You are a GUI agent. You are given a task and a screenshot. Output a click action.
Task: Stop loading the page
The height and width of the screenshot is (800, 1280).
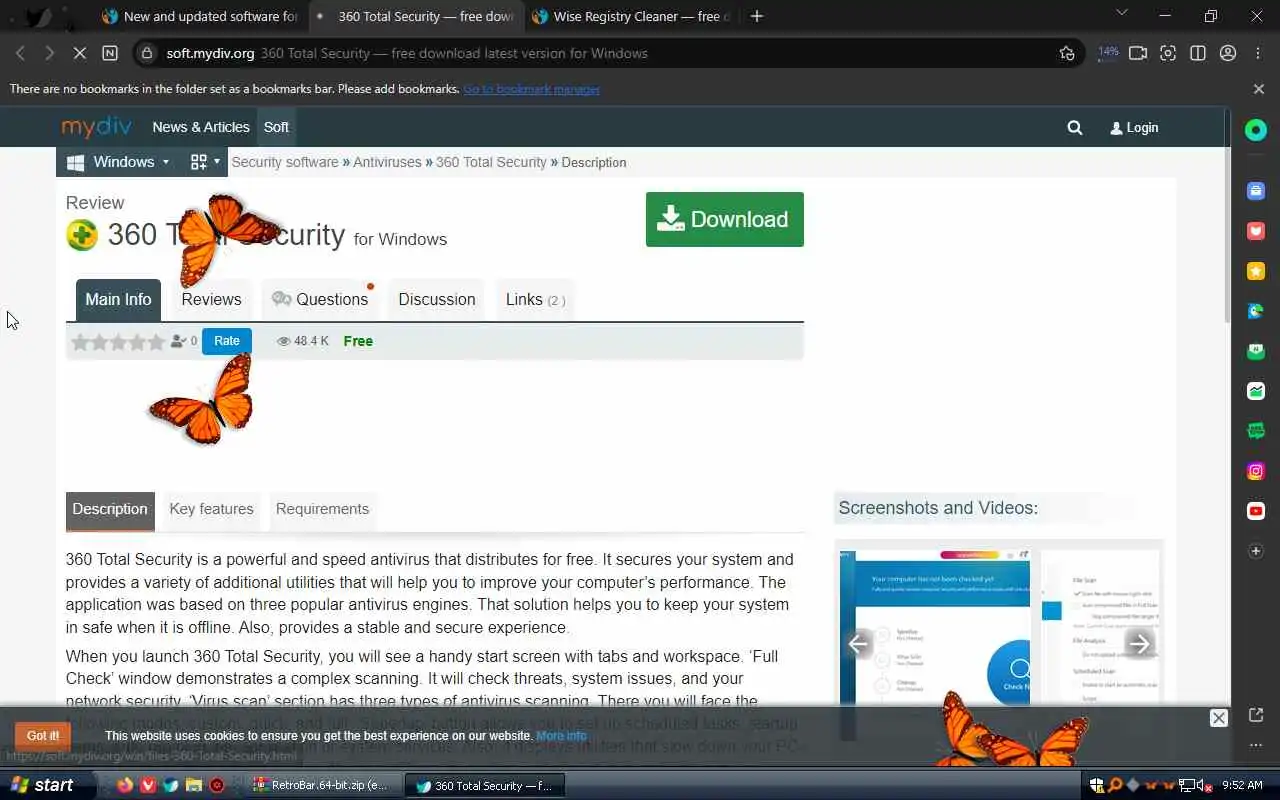click(x=79, y=53)
